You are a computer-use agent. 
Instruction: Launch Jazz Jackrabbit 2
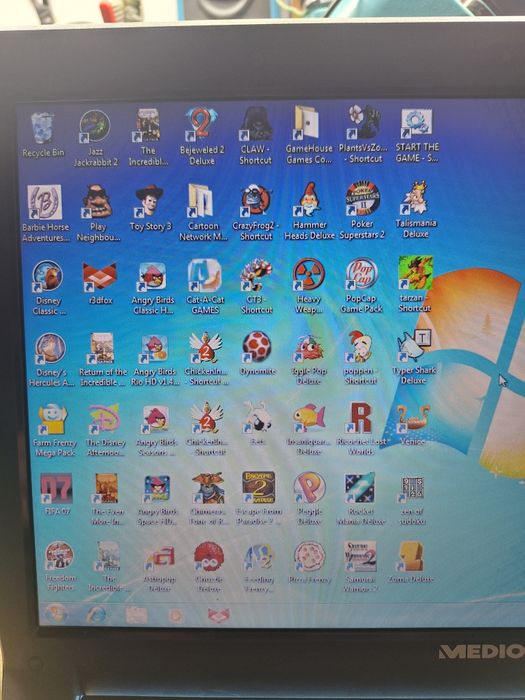coord(95,127)
